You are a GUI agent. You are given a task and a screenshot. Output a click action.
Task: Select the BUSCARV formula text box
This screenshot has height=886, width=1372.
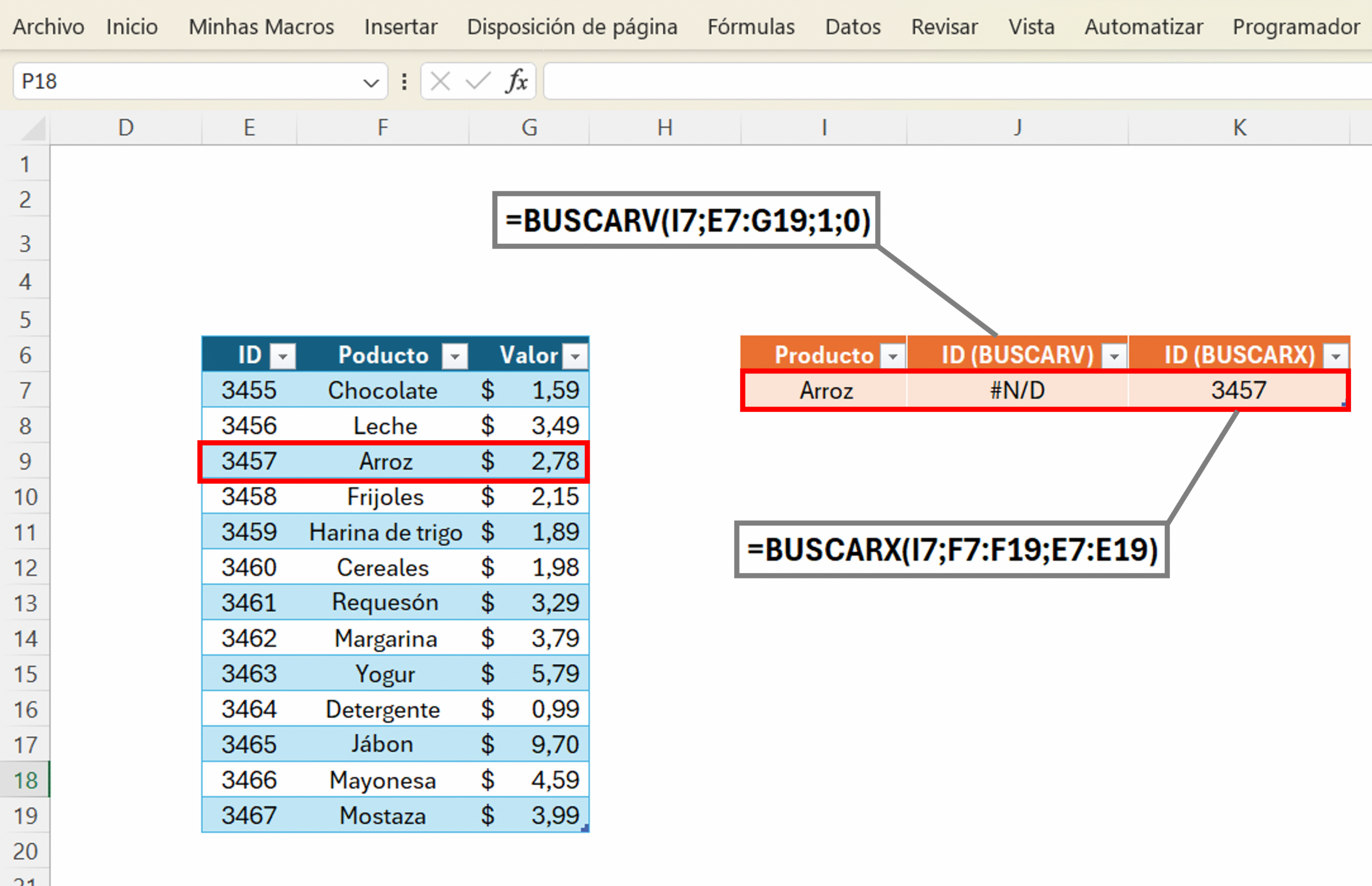(686, 220)
